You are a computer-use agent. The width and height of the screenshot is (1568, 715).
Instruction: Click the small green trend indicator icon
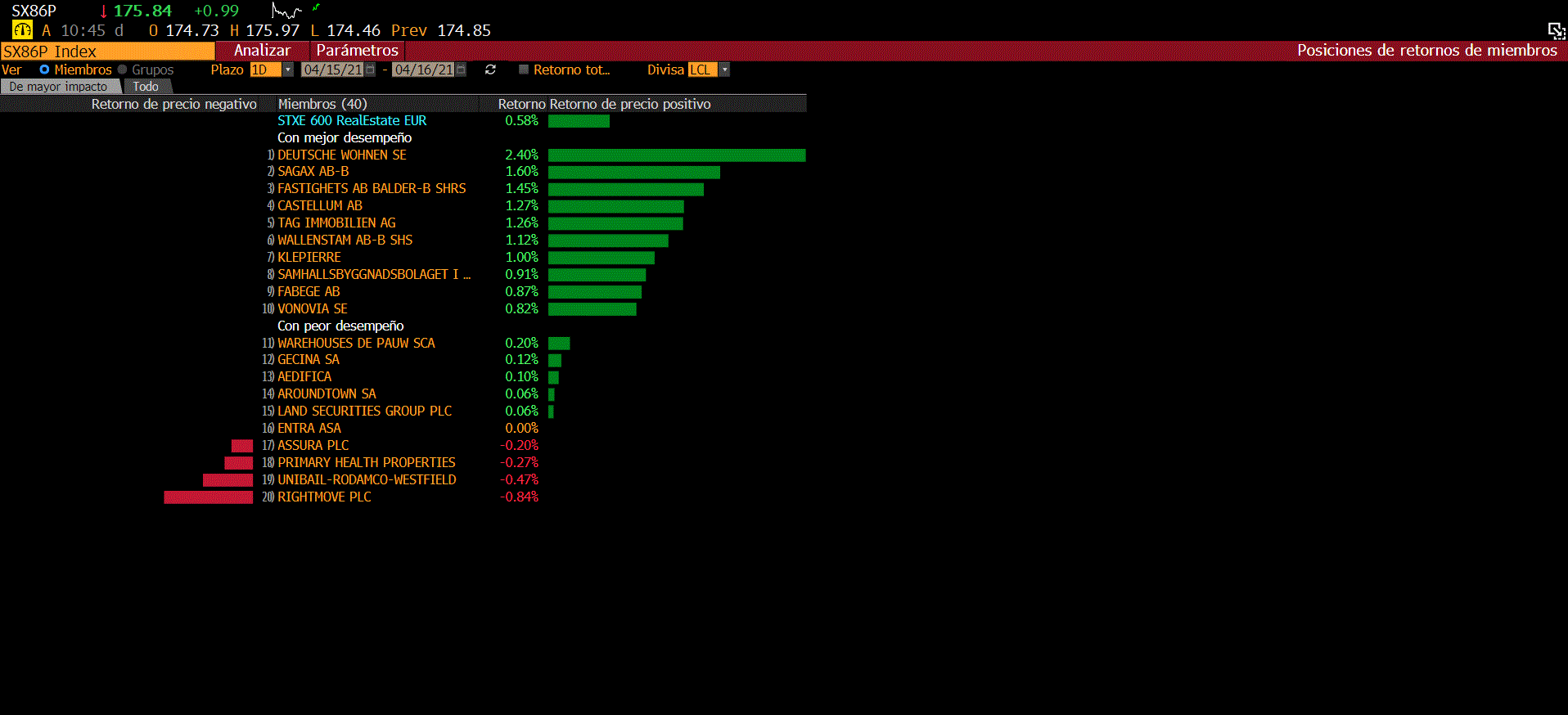(316, 7)
